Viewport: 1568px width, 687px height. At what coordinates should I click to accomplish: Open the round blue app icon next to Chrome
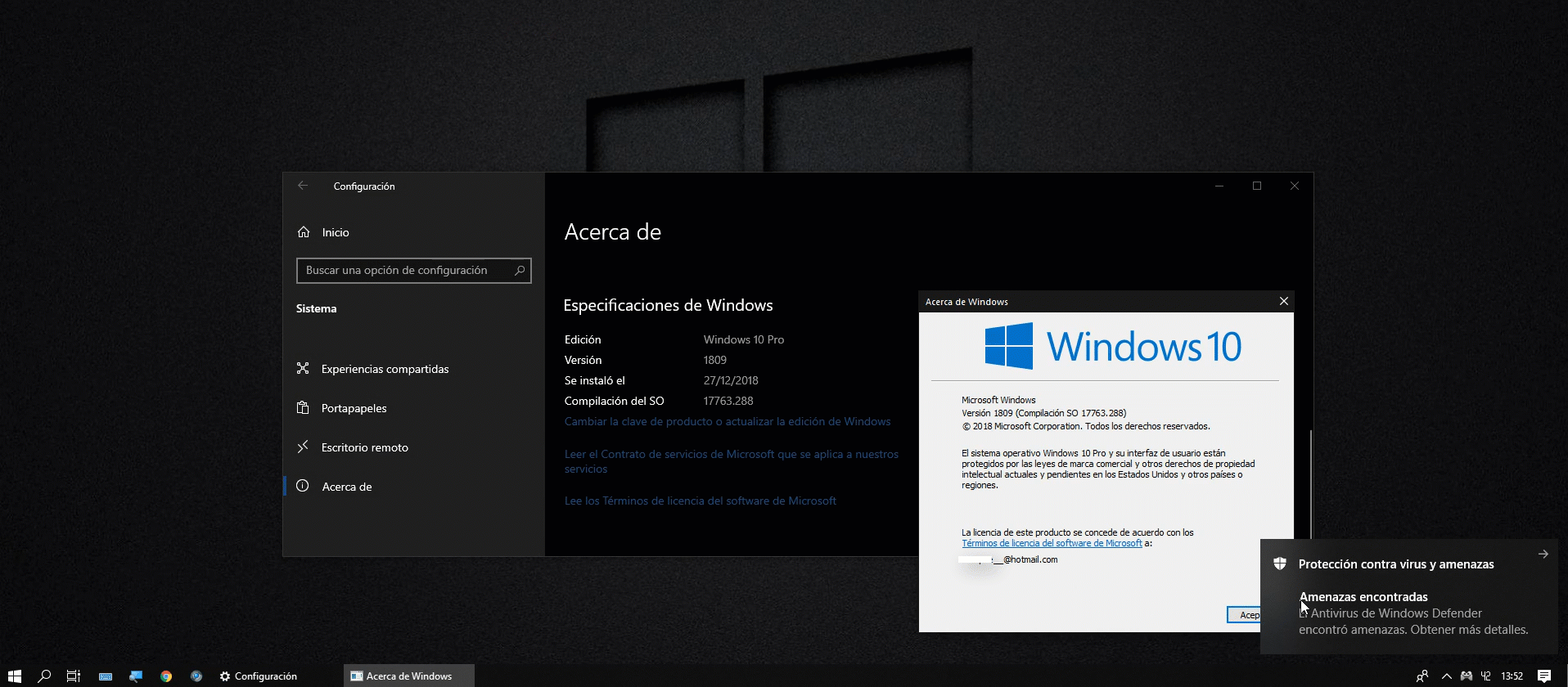pyautogui.click(x=196, y=676)
